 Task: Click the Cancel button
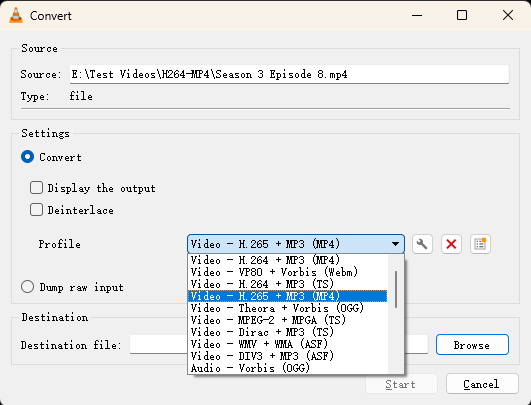[482, 384]
